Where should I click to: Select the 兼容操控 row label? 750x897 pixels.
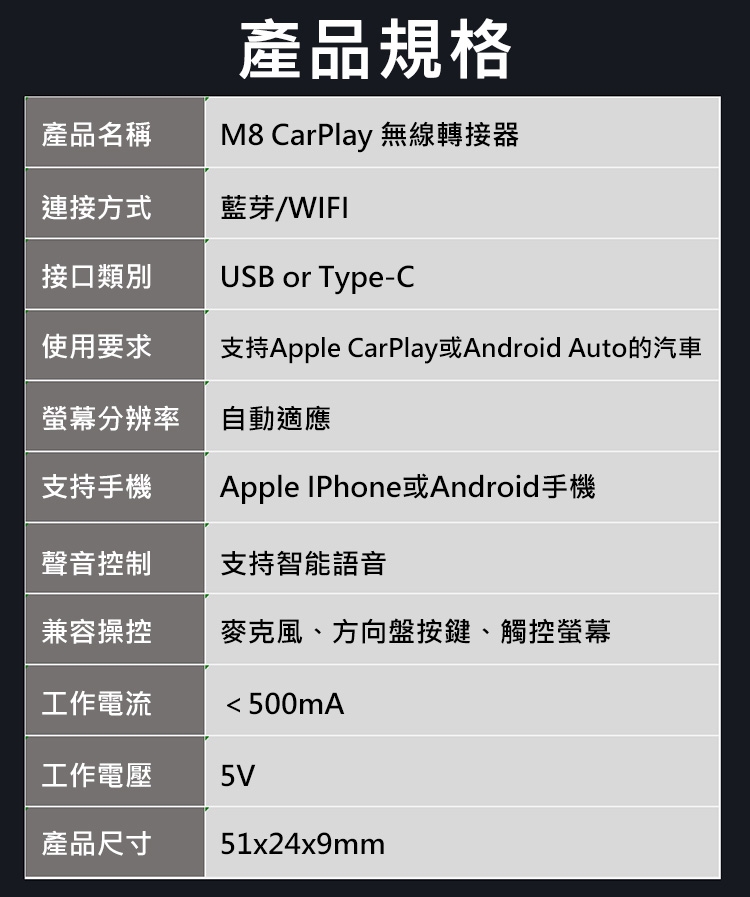coord(115,629)
